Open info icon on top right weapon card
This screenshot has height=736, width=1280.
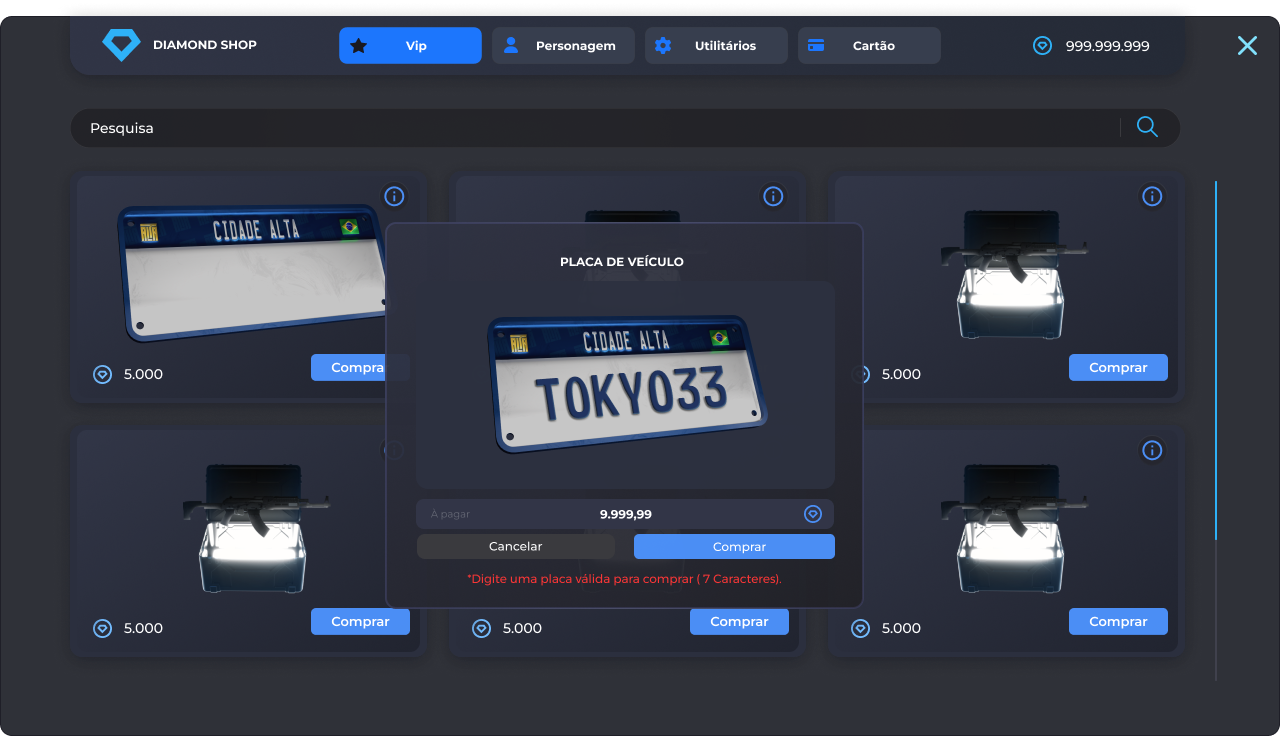pos(1152,196)
